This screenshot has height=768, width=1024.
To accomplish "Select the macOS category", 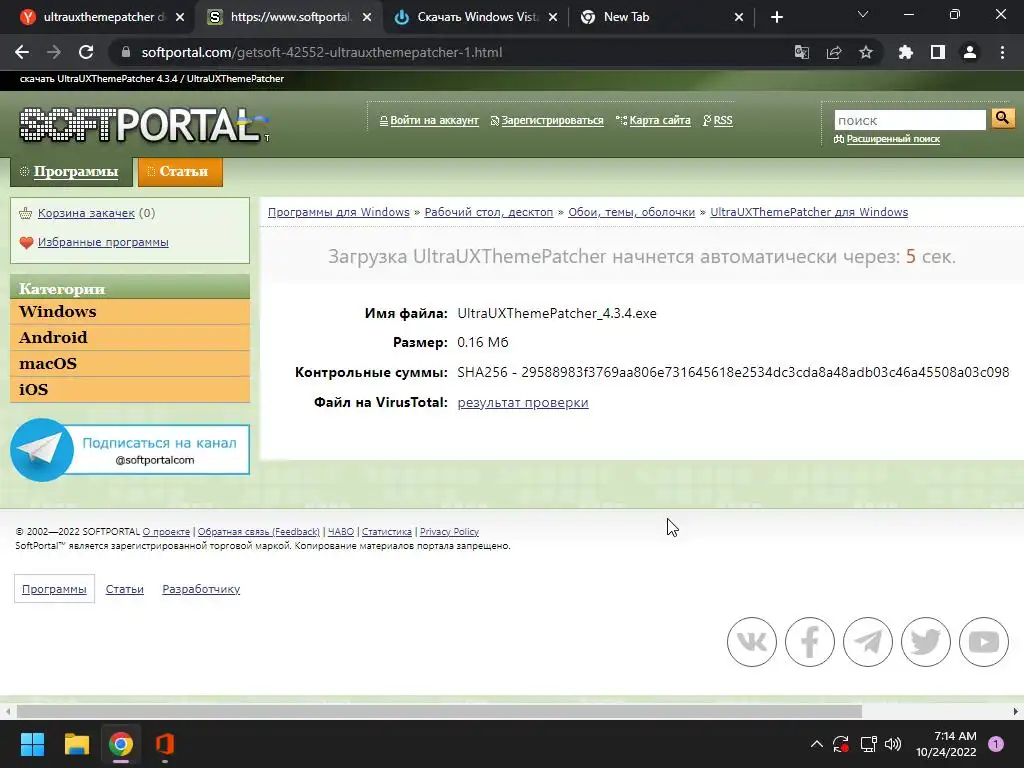I will 130,364.
